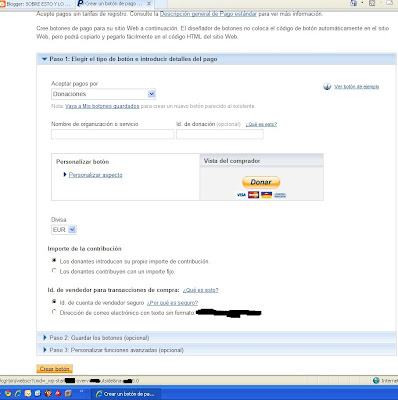Image resolution: width=398 pixels, height=400 pixels.
Task: Click the PayPal icon on the active tab
Action: point(80,4)
